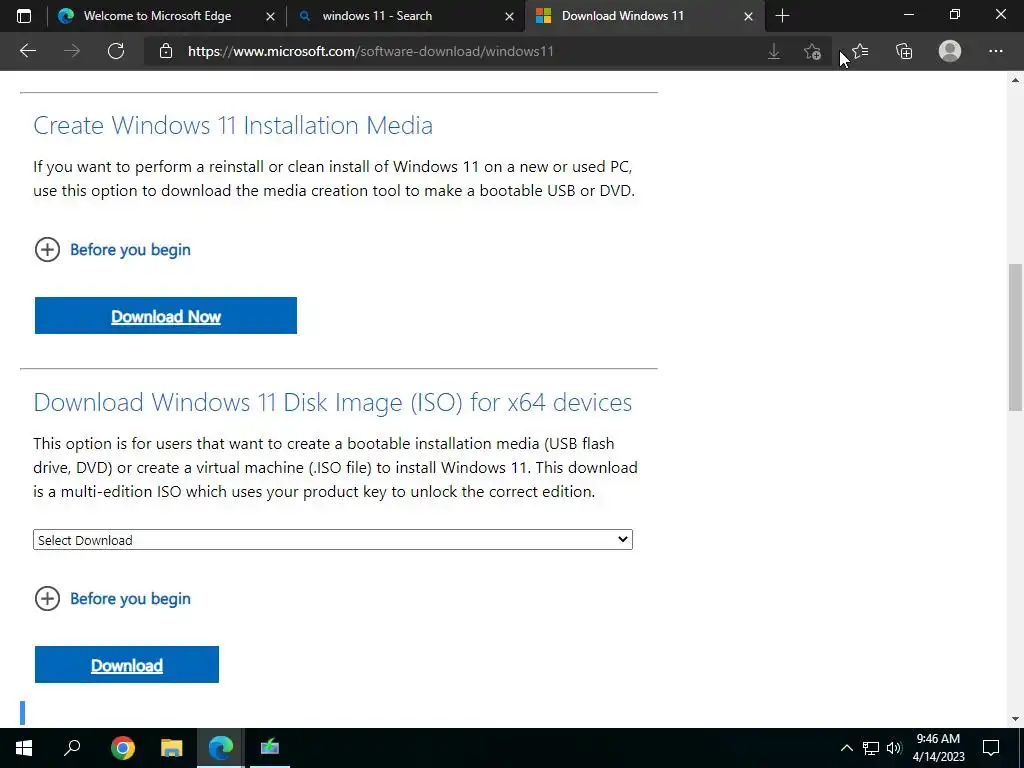Click the Create Windows 11 Installation Media heading

[x=233, y=125]
